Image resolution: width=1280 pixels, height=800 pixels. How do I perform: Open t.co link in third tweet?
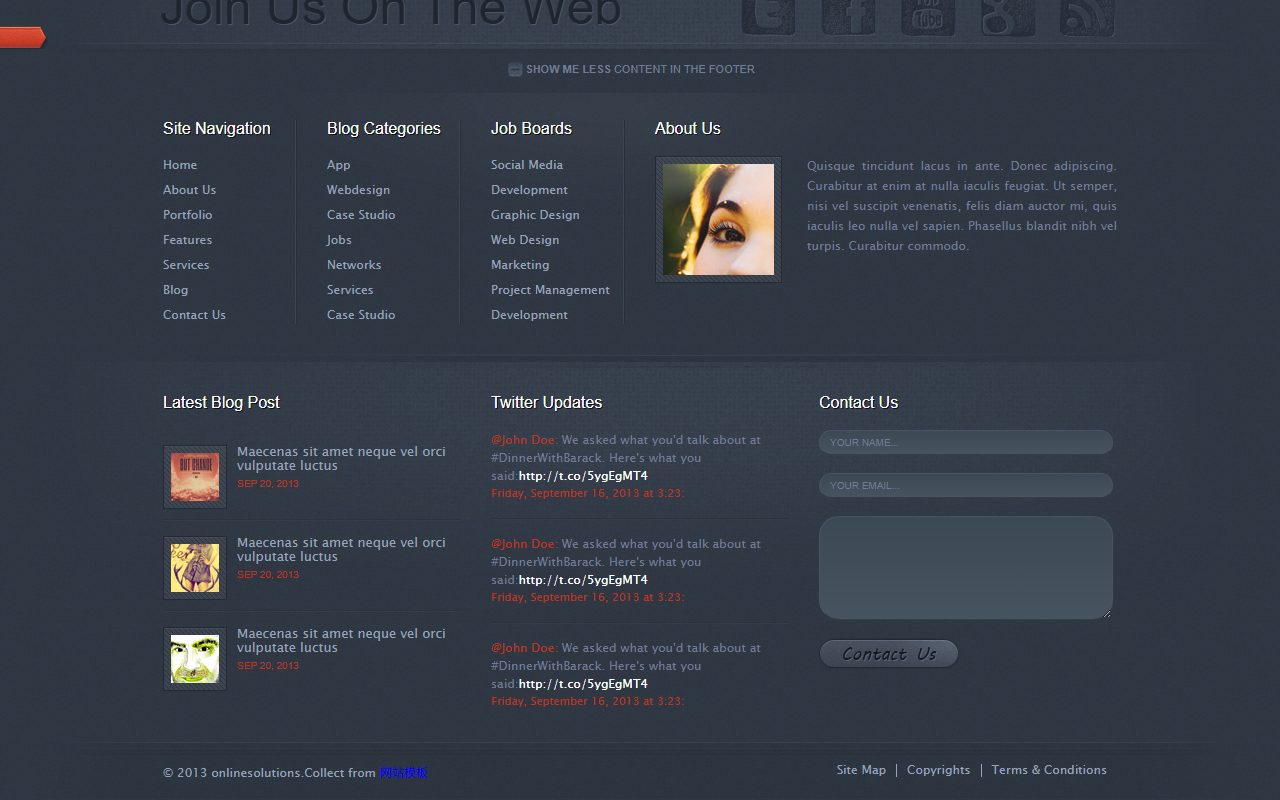click(583, 684)
